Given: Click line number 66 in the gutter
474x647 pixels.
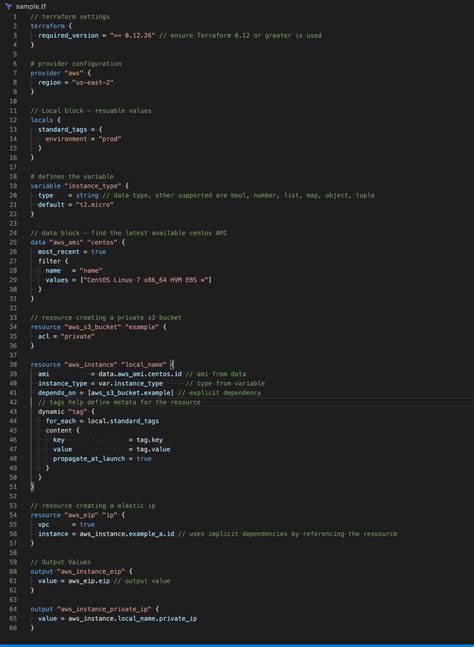Looking at the screenshot, I should click(13, 628).
